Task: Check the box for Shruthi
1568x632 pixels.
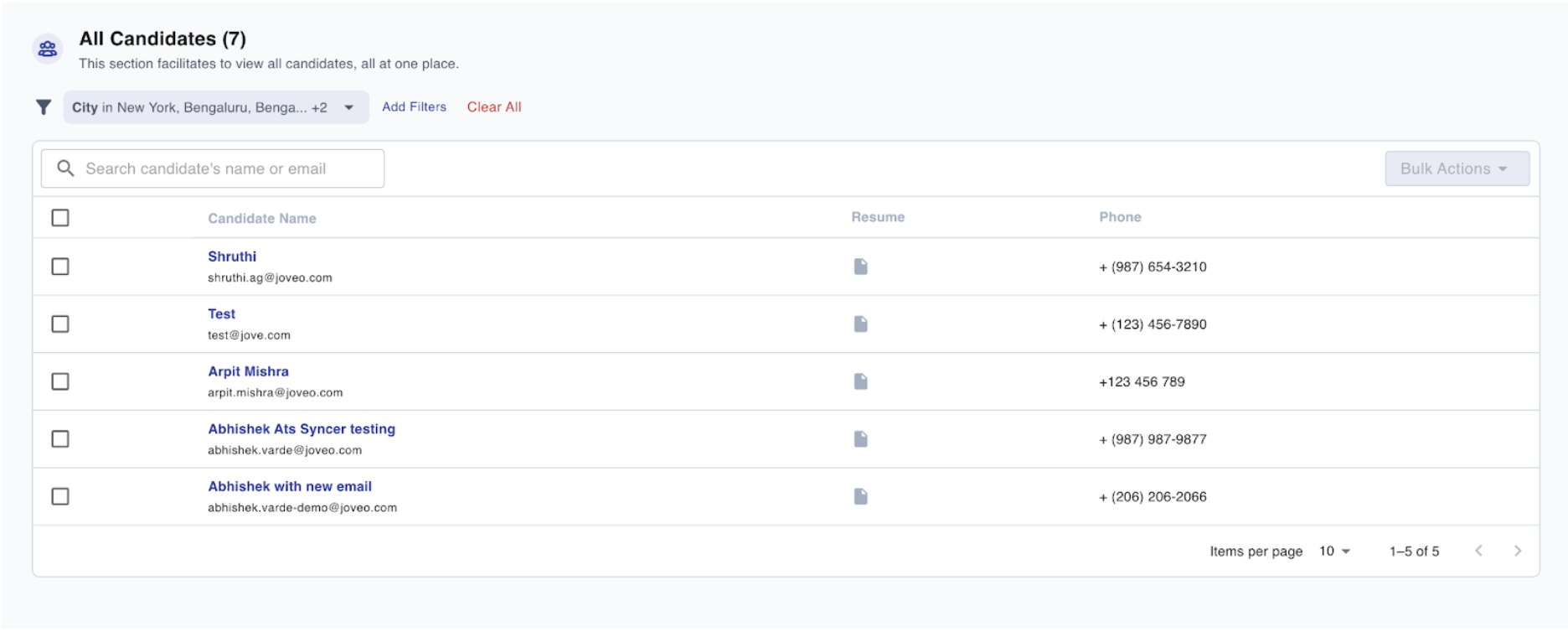Action: tap(60, 267)
